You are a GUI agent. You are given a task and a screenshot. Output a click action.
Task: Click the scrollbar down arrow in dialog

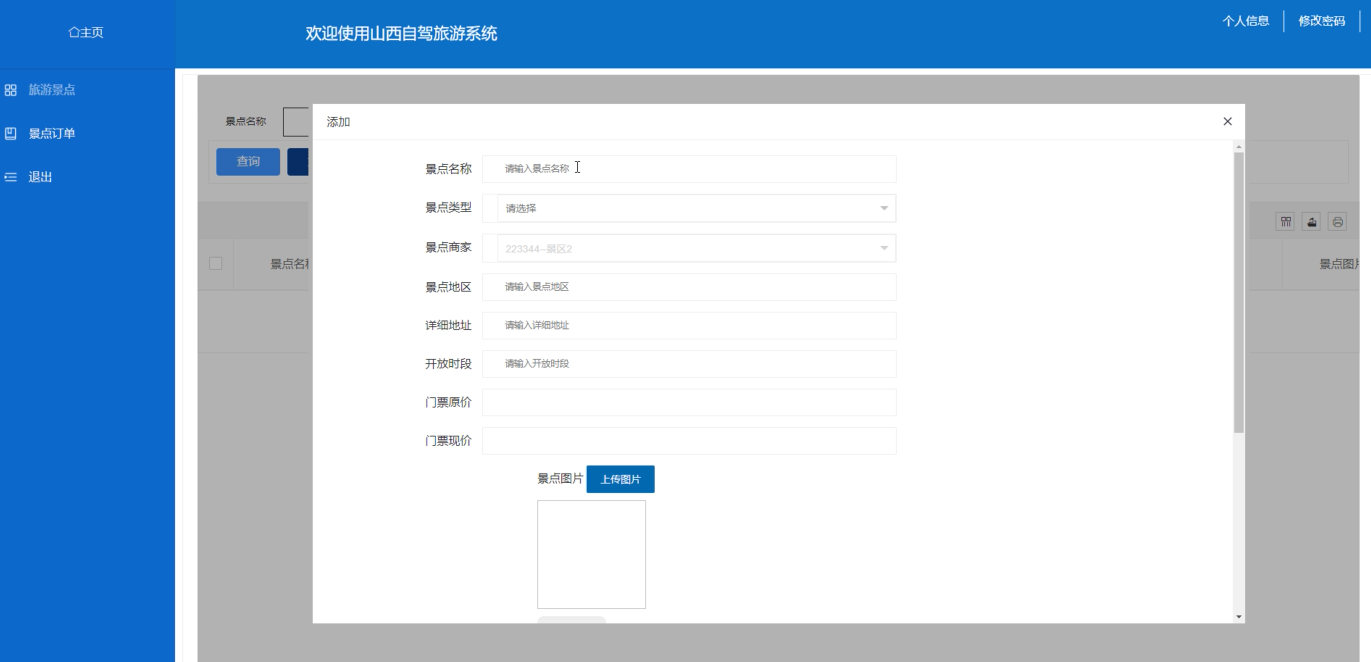1239,617
